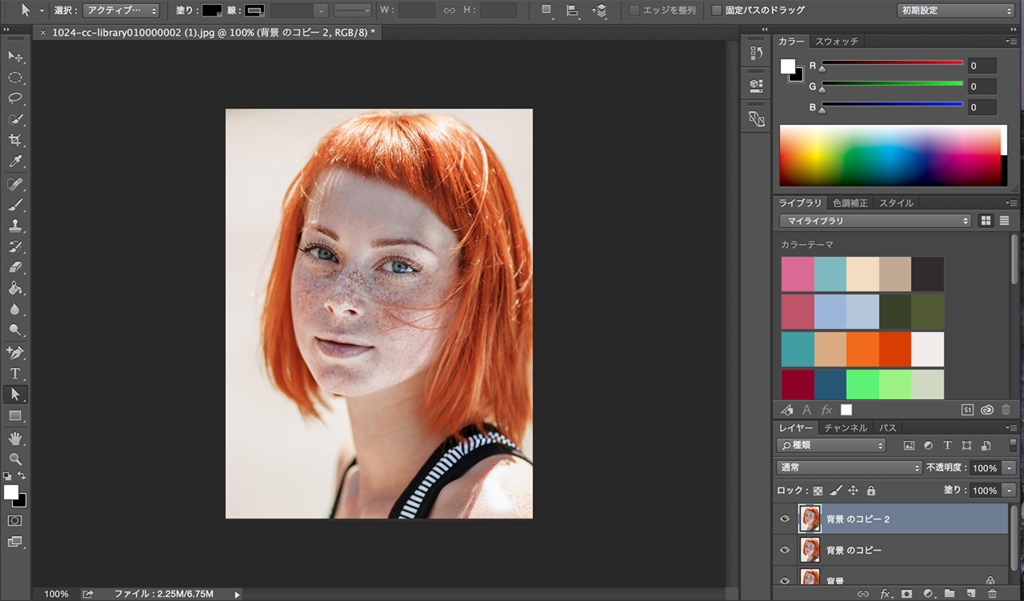This screenshot has width=1024, height=601.
Task: Open the opacity slider dropdown
Action: (1009, 468)
